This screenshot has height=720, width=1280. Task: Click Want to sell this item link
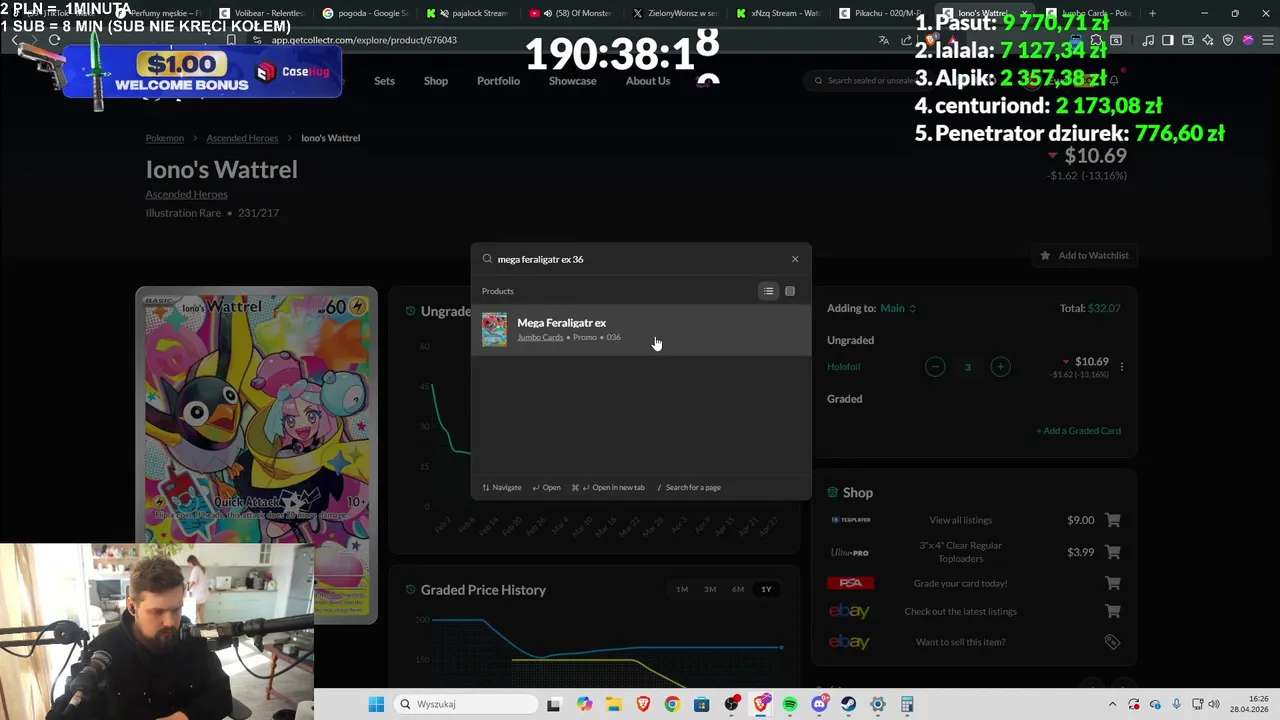click(960, 642)
